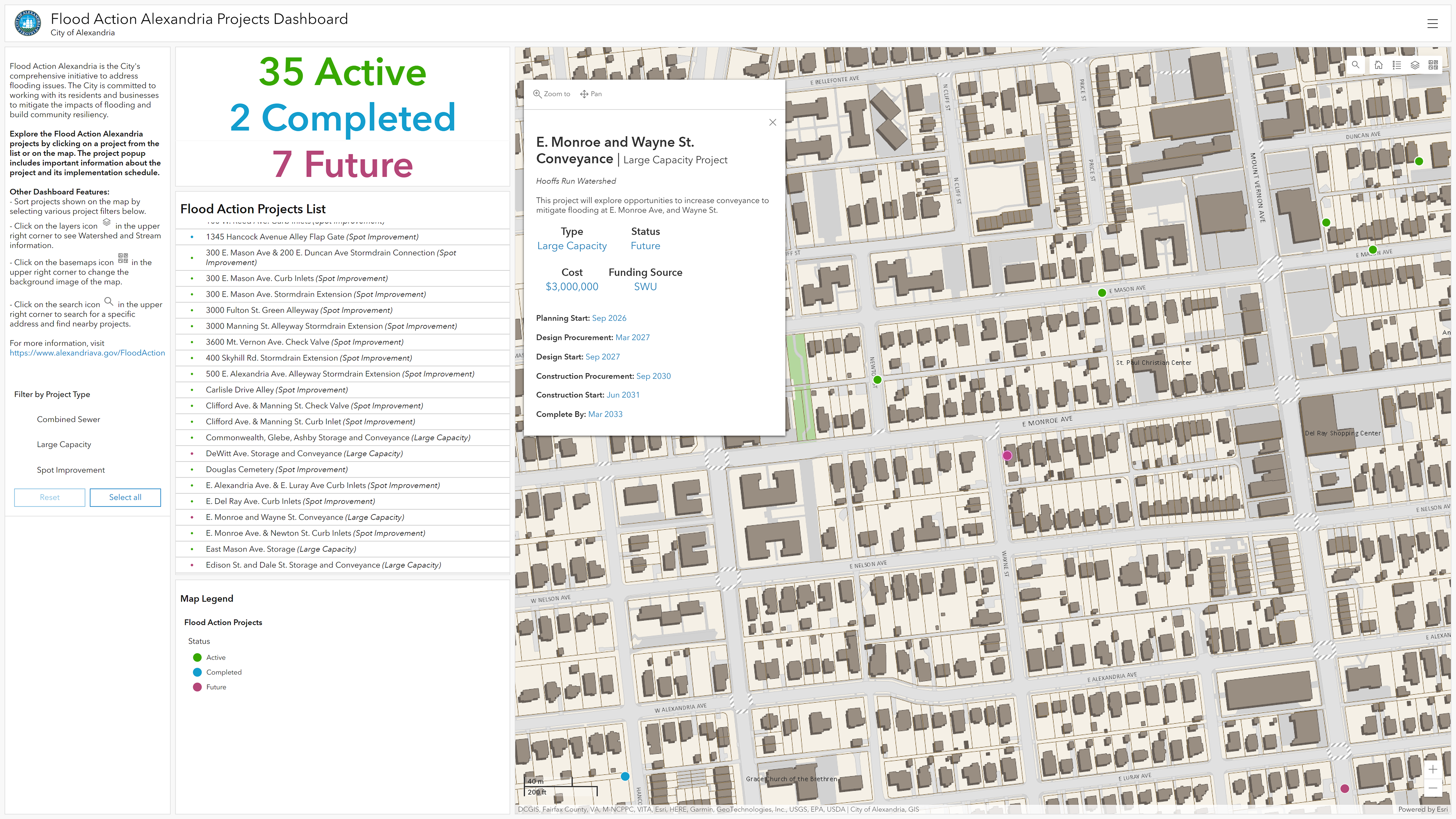Screen dimensions: 1456x819
Task: Click the City of Alexandria seal logo
Action: [27, 24]
